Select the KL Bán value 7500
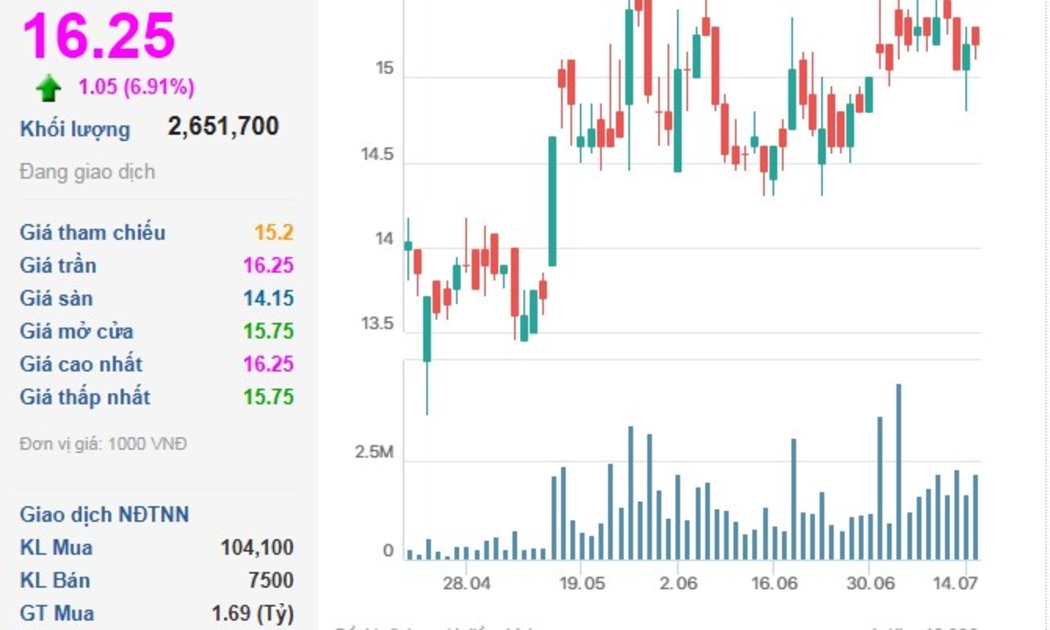Viewport: 1050px width, 630px height. [272, 581]
